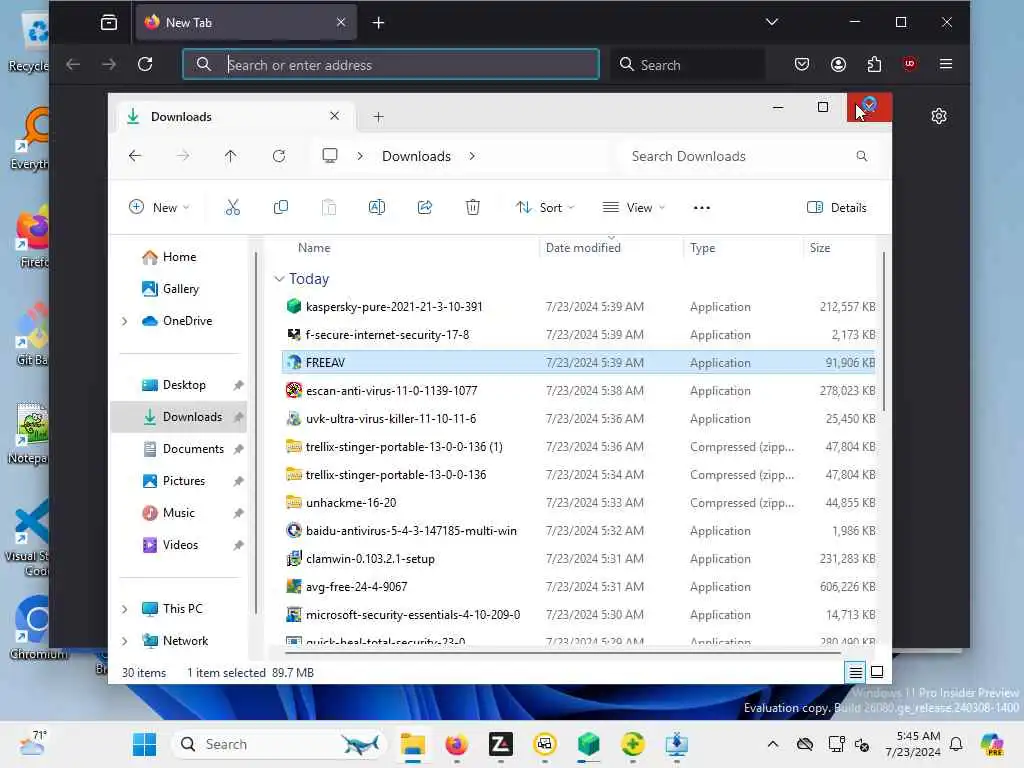Sort by Type column header

(x=703, y=248)
